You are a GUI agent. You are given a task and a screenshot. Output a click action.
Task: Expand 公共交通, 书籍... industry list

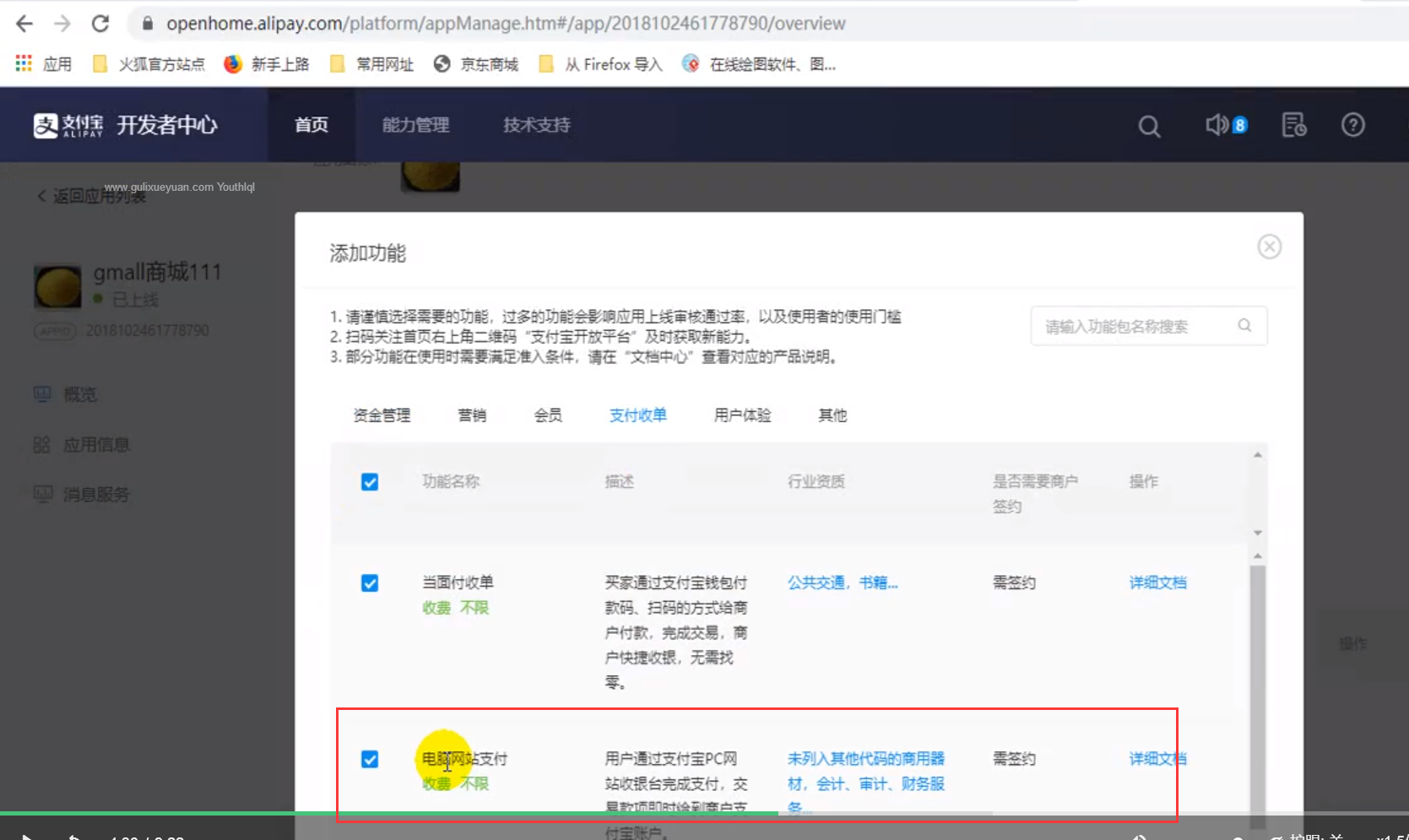pyautogui.click(x=842, y=583)
